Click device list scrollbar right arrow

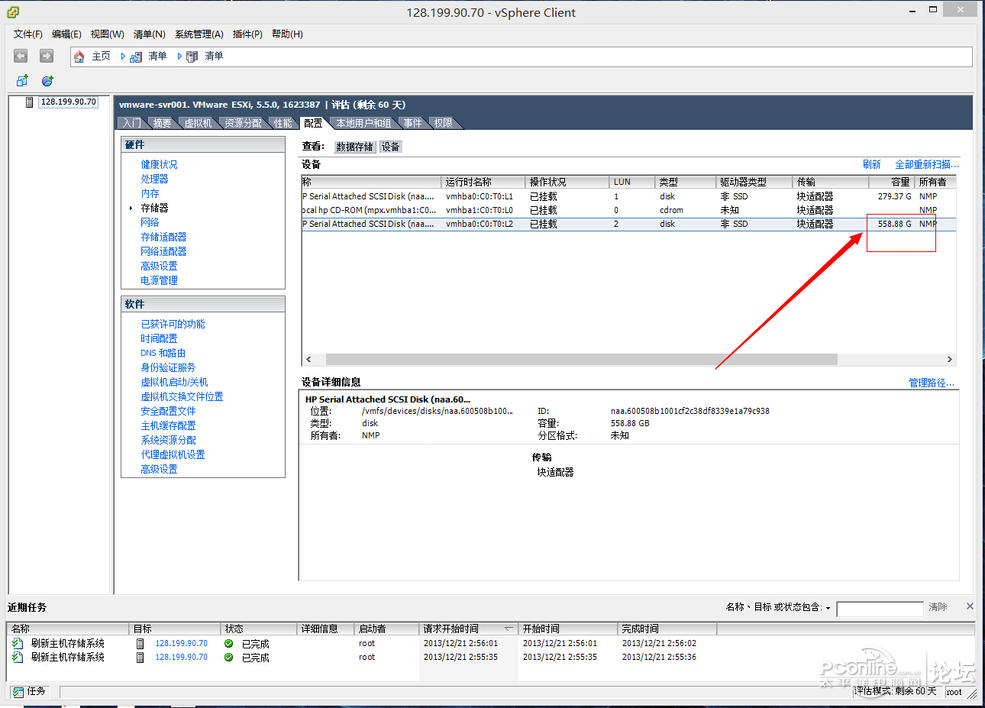[950, 359]
